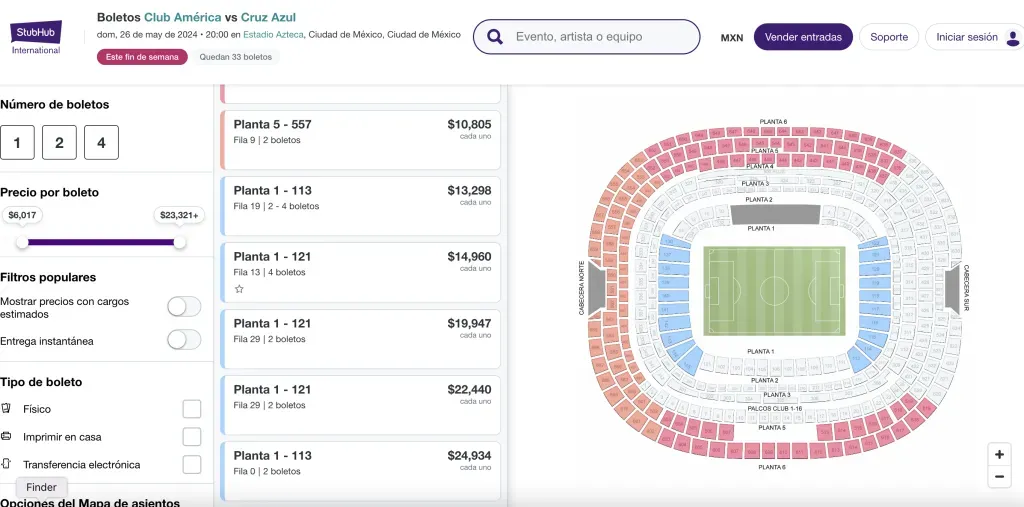Click the star icon on Planta 1 - 121 listing

click(239, 289)
